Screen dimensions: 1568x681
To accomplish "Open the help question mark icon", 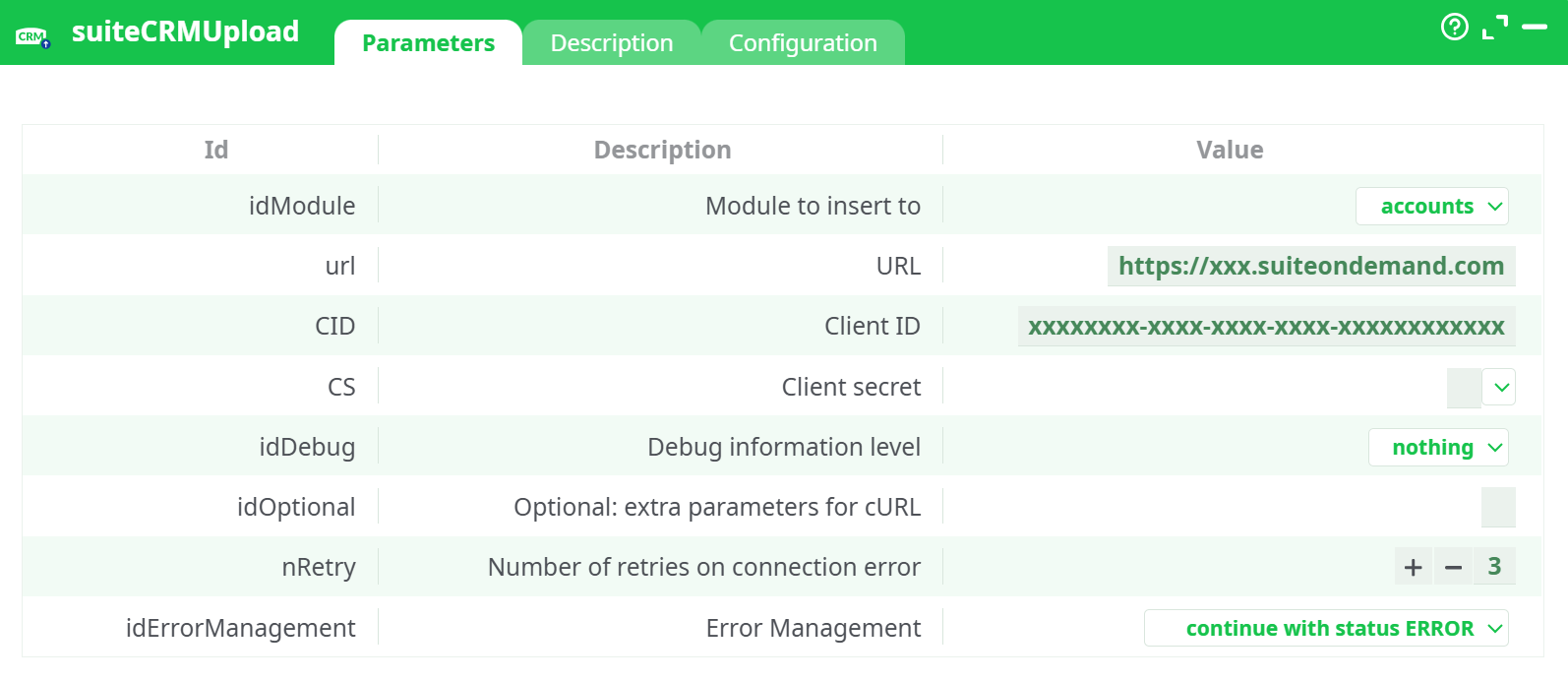I will 1454,27.
